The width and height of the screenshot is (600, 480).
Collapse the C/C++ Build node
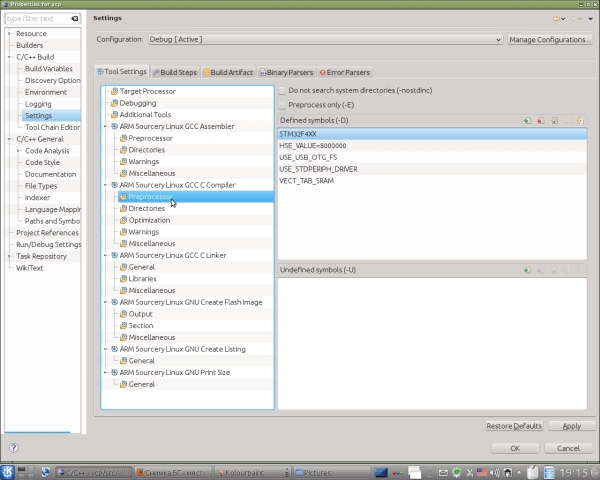coord(10,57)
